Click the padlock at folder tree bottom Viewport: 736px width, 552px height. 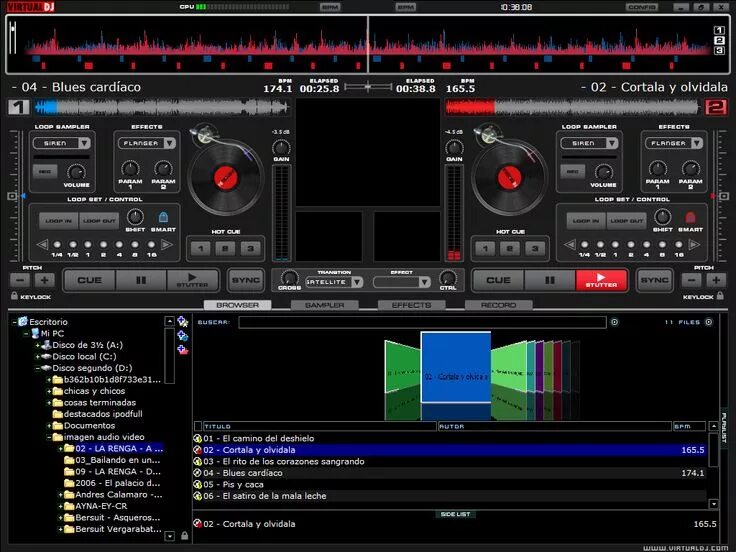coord(184,536)
